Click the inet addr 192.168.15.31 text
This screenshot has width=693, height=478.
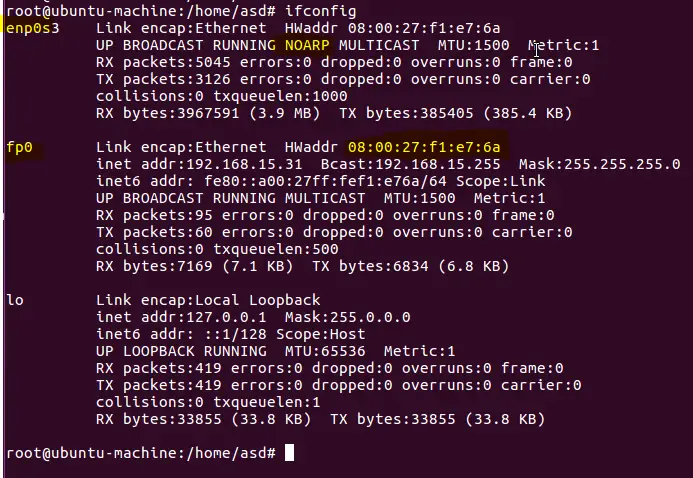[x=199, y=164]
